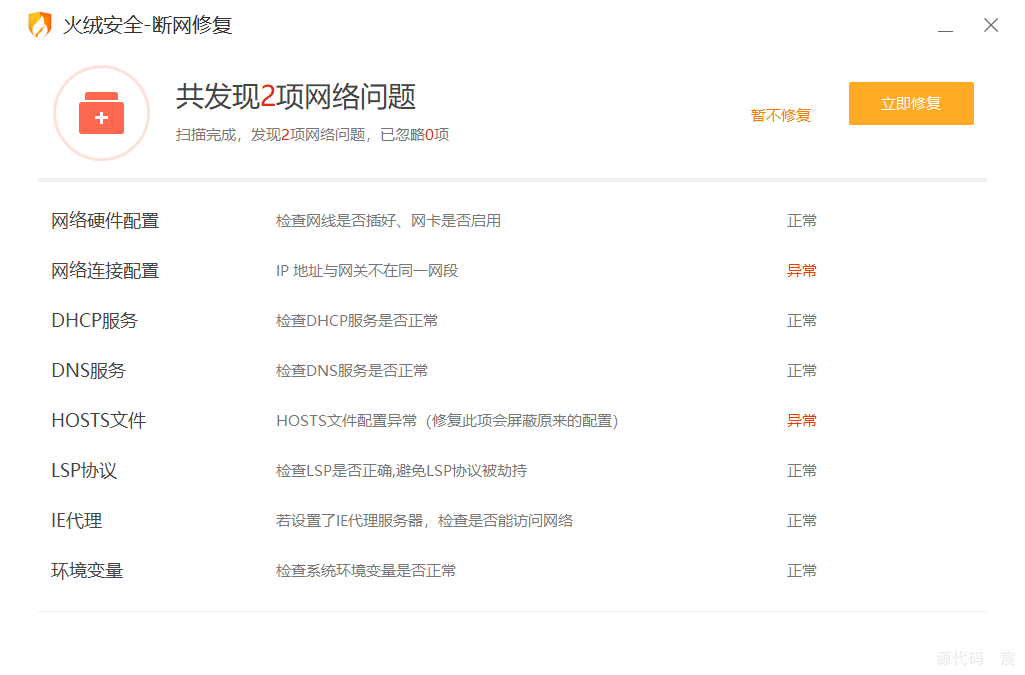Image resolution: width=1025 pixels, height=675 pixels.
Task: Click description 检查网线是否插好、网卡是否启用
Action: (388, 221)
